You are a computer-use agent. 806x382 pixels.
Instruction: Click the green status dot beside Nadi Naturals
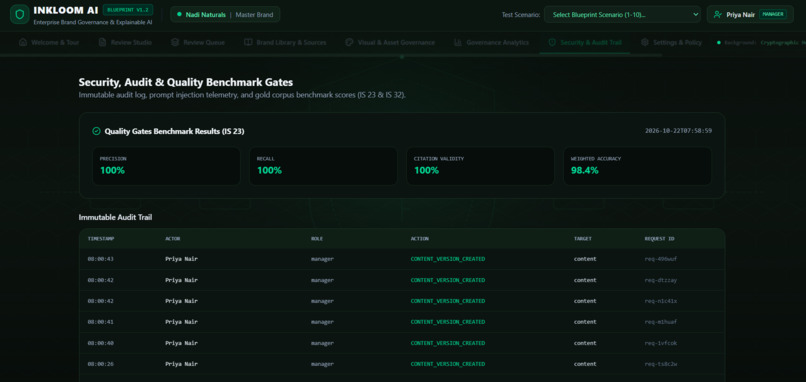click(x=179, y=14)
